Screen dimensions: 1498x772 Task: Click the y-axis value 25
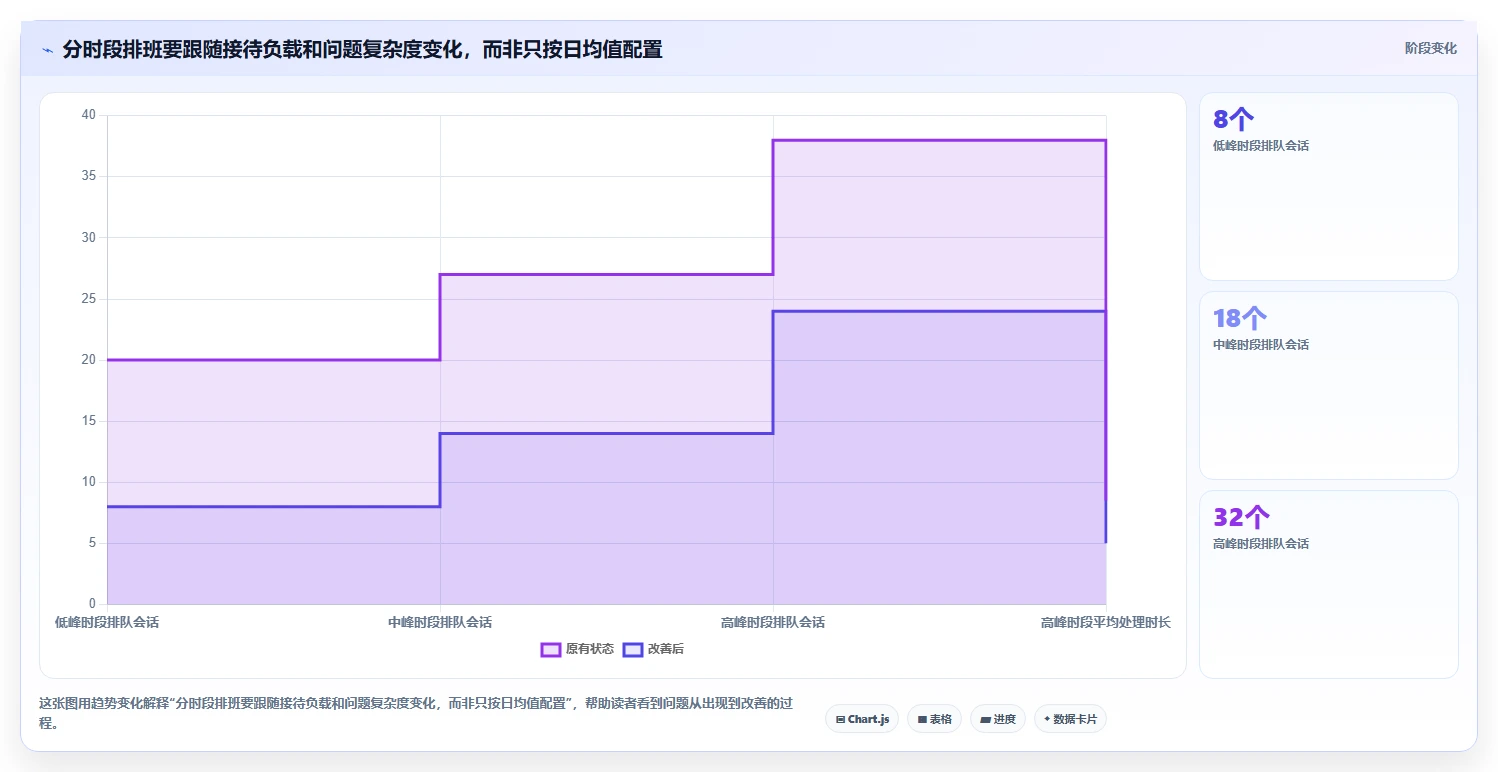point(89,299)
